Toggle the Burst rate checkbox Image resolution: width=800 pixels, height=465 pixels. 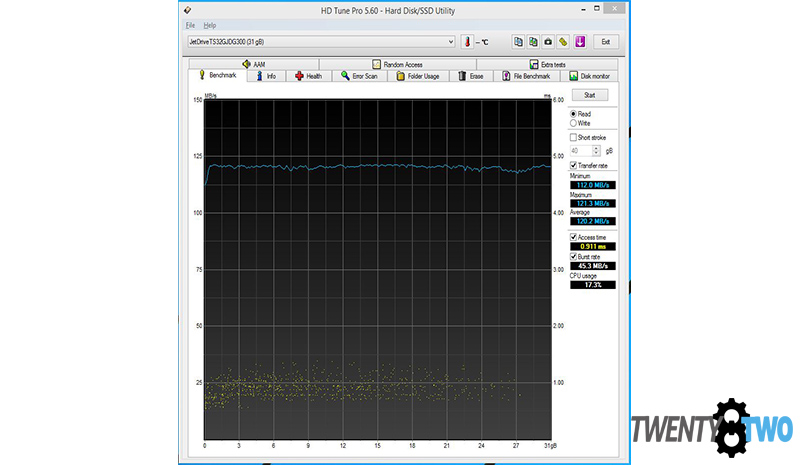(x=573, y=257)
